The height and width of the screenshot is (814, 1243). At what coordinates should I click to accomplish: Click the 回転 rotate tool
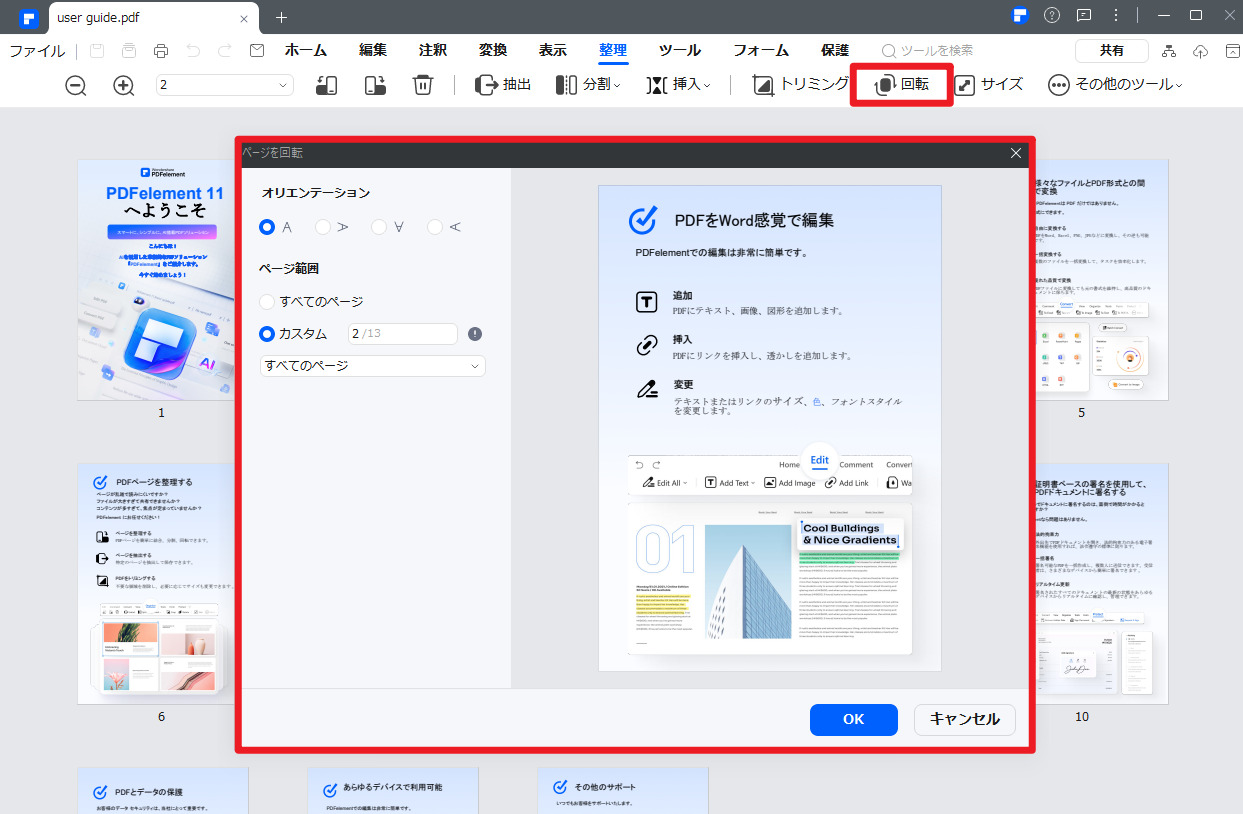(901, 85)
